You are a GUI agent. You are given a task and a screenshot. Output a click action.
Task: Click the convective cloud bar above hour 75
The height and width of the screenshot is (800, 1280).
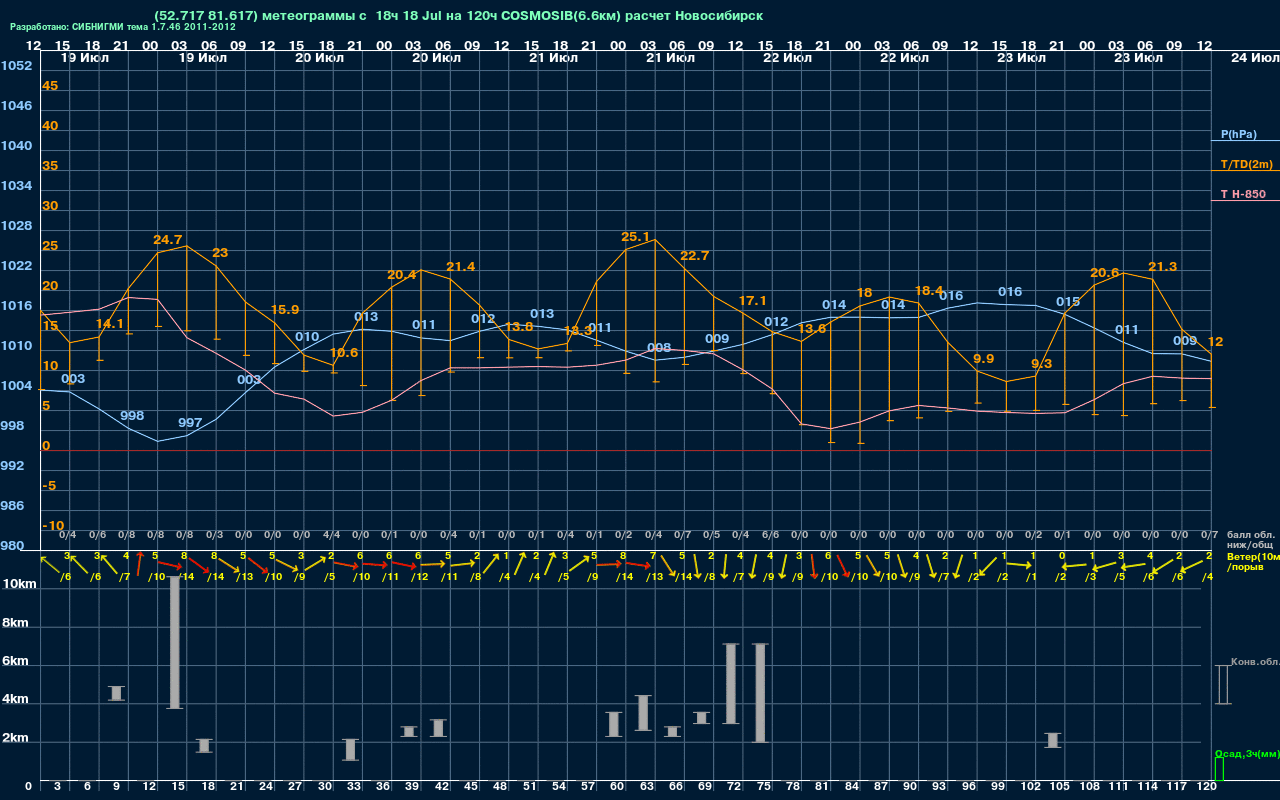click(x=760, y=693)
